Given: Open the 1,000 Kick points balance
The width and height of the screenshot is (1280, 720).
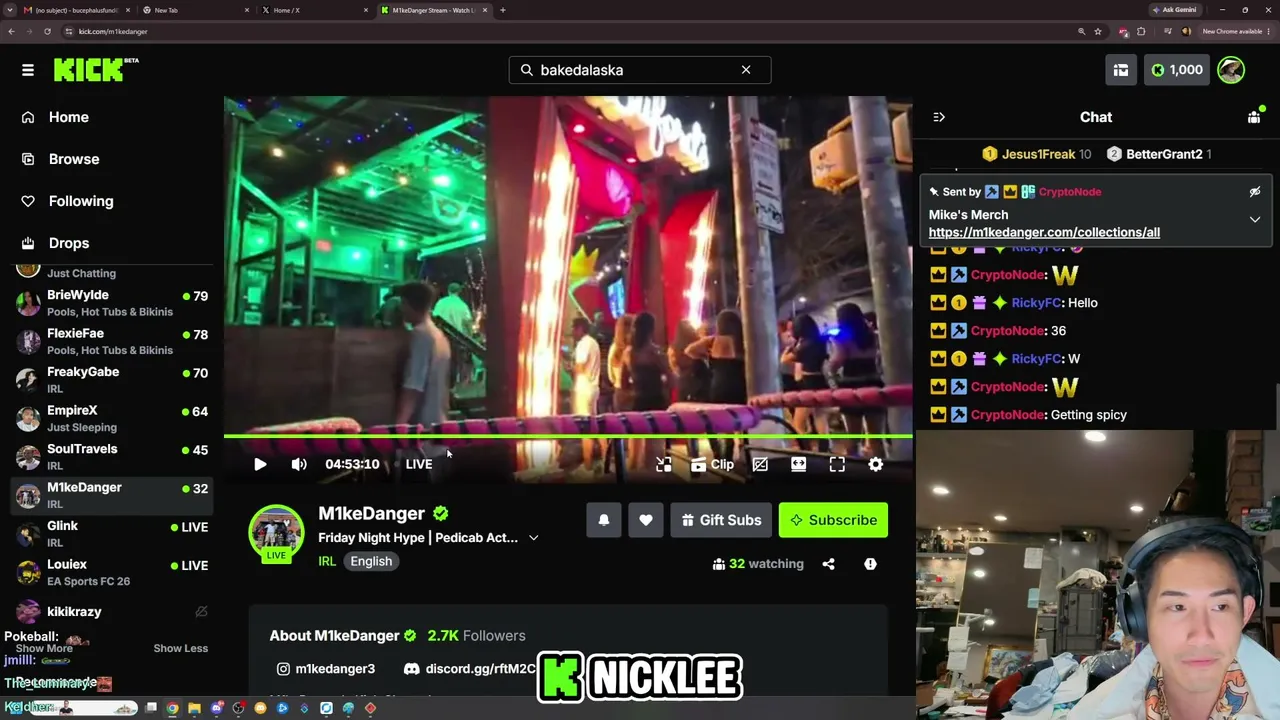Looking at the screenshot, I should tap(1177, 70).
